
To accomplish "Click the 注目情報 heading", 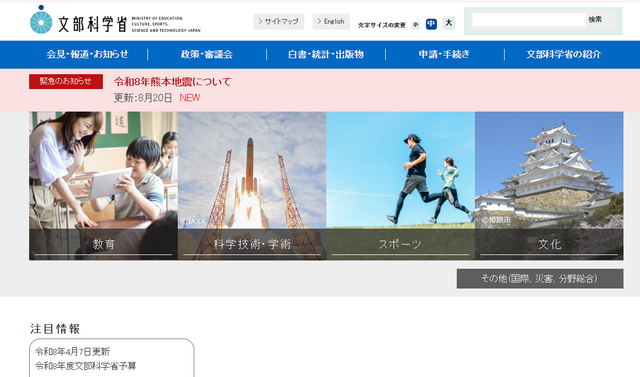I will [x=55, y=329].
